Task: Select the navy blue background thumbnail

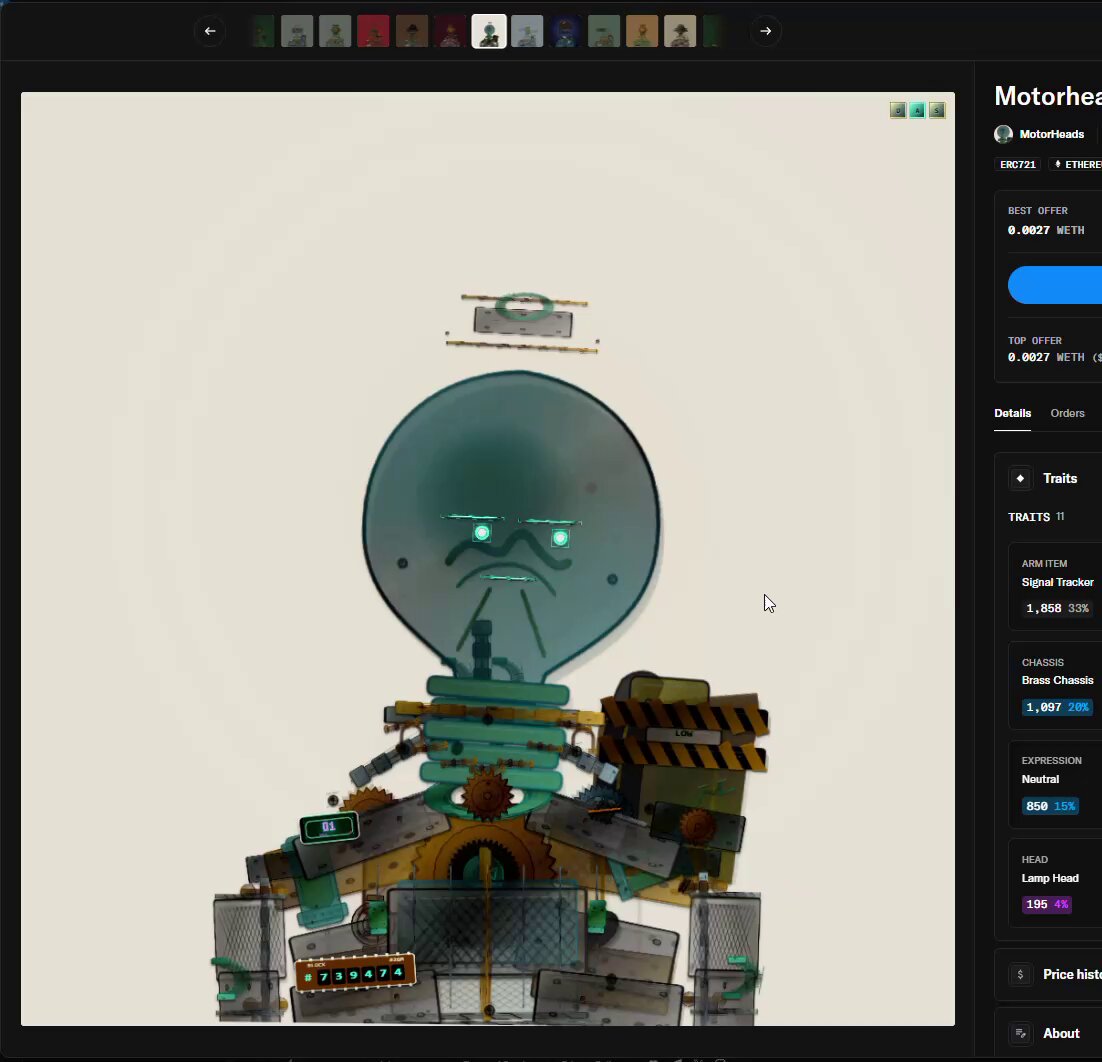Action: pos(565,32)
